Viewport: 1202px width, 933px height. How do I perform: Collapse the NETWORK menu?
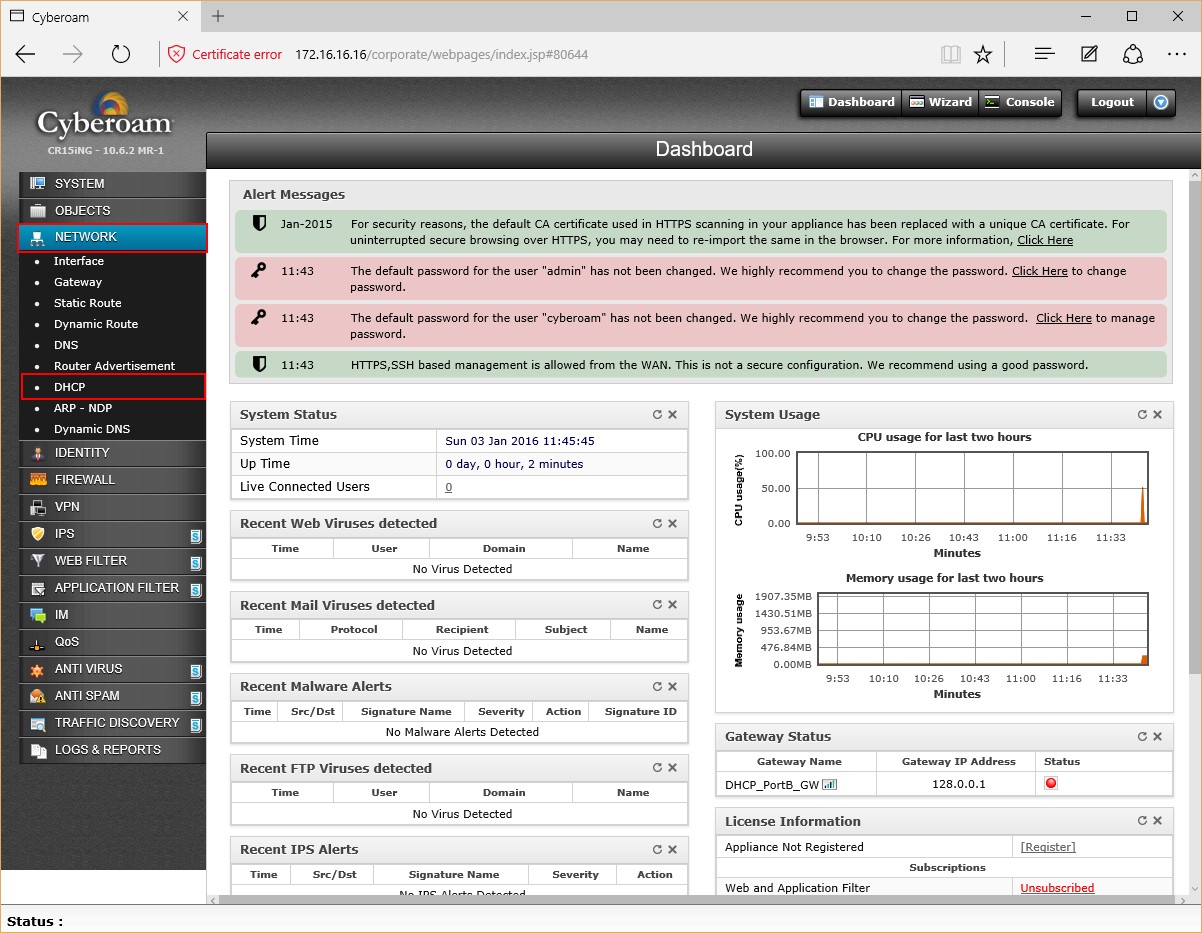pyautogui.click(x=112, y=237)
